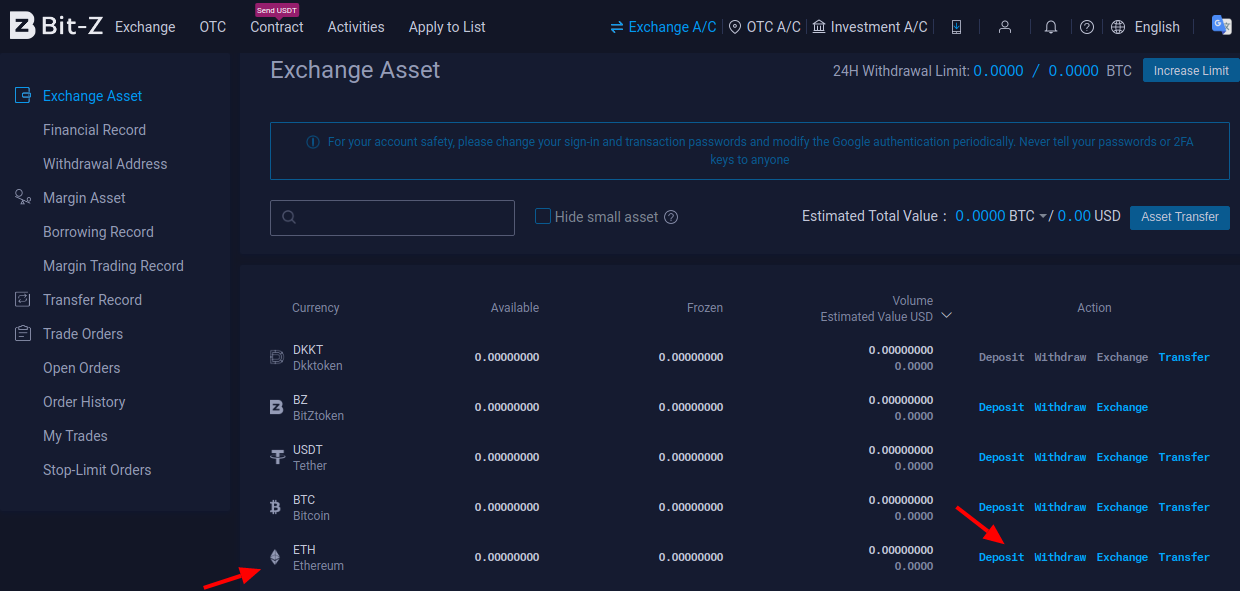Open Exchange for the BZ row
Screen dimensions: 1240x591
1122,407
